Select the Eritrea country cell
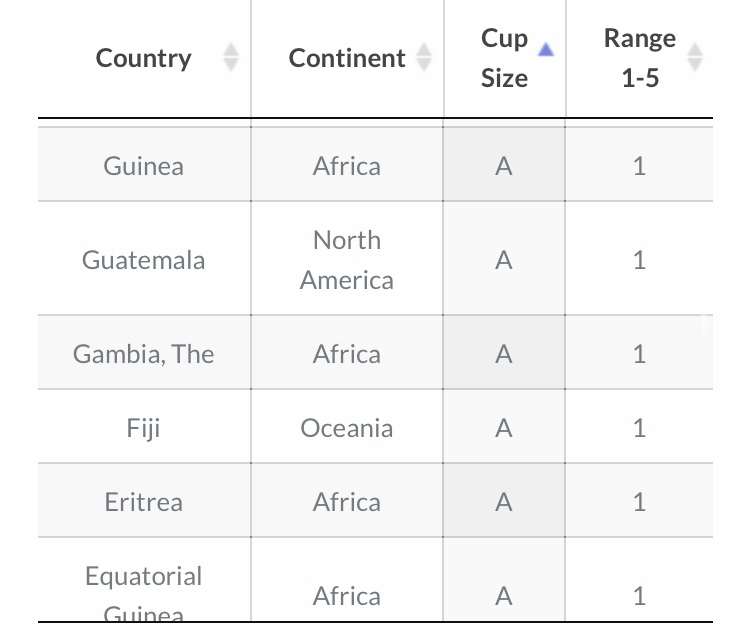This screenshot has height=625, width=750. click(x=144, y=501)
